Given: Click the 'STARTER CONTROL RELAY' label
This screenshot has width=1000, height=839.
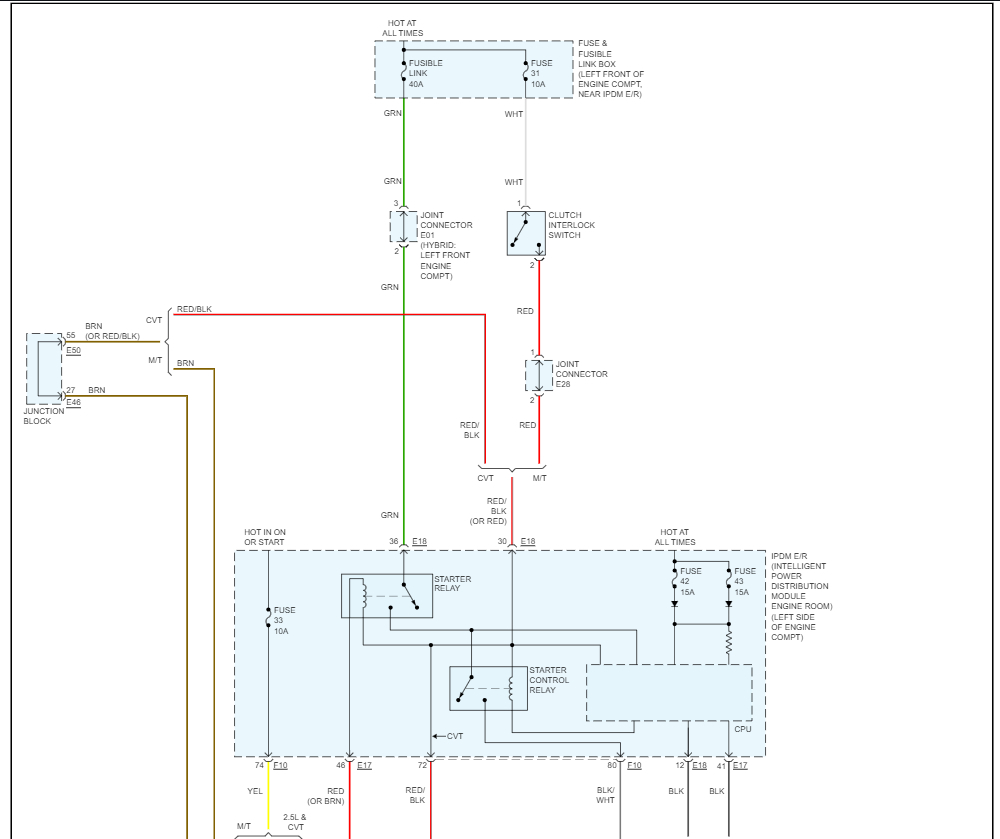Looking at the screenshot, I should [x=548, y=680].
